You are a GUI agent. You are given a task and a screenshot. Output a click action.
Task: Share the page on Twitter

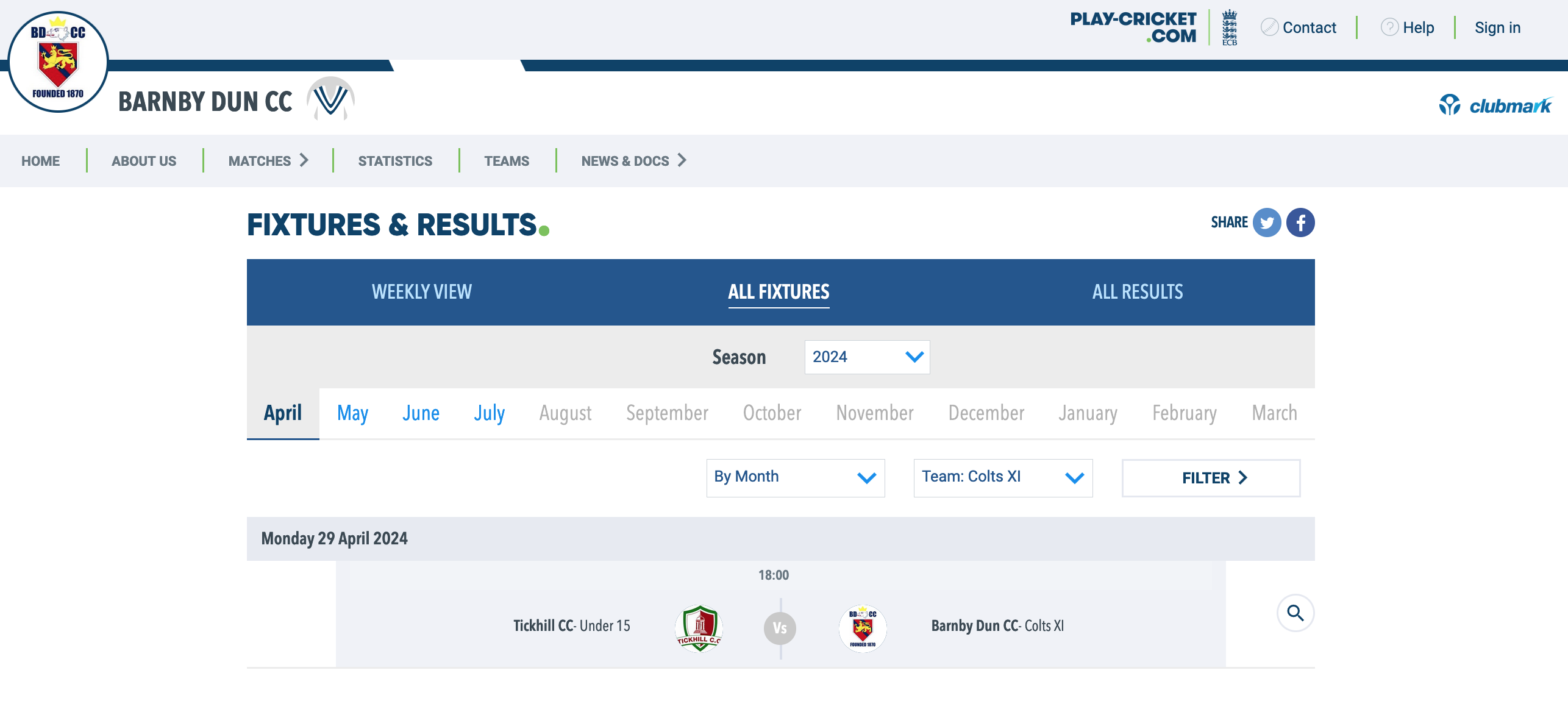click(1267, 222)
